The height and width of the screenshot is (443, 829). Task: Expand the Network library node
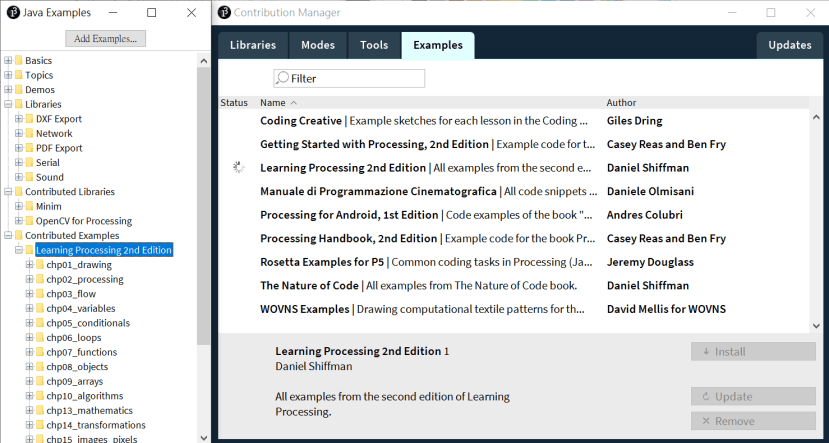19,133
